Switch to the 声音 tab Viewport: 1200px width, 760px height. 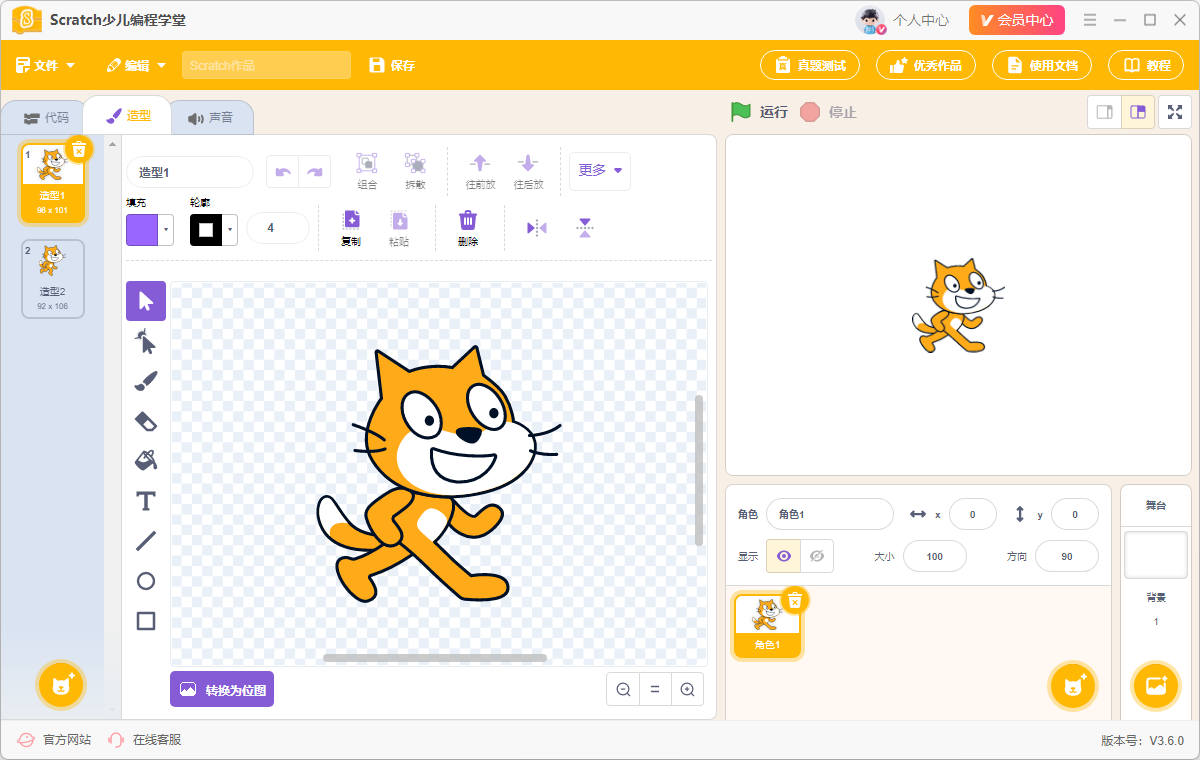[210, 118]
